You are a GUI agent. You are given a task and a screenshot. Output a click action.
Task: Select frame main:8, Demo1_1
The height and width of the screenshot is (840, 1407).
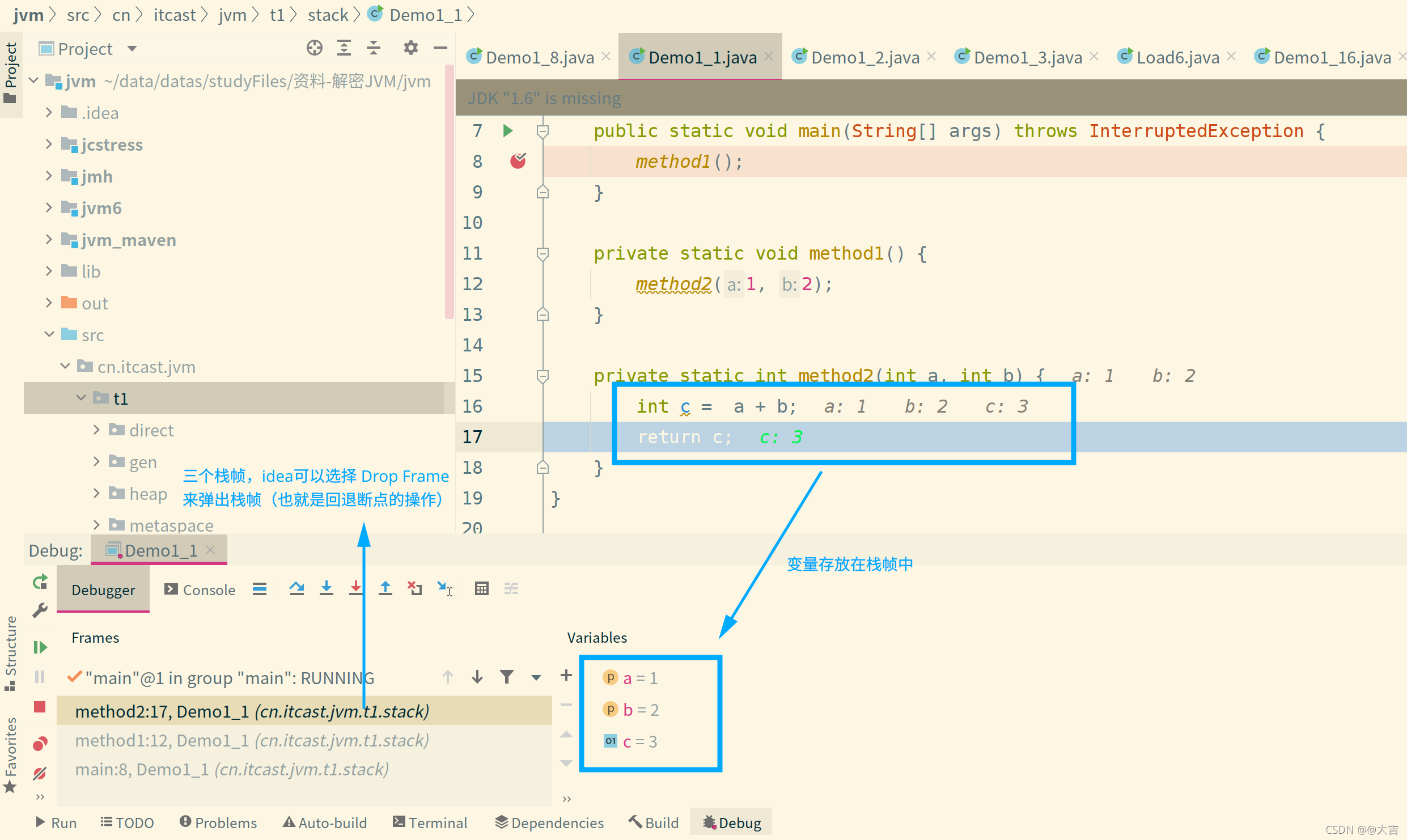click(x=304, y=769)
